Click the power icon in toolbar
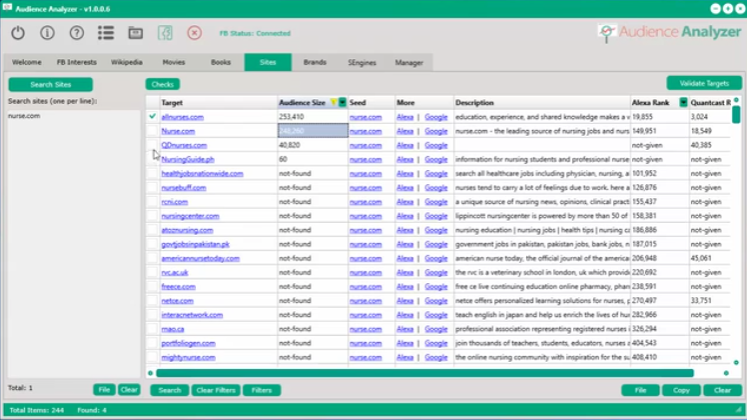Viewport: 747px width, 420px height. point(18,33)
